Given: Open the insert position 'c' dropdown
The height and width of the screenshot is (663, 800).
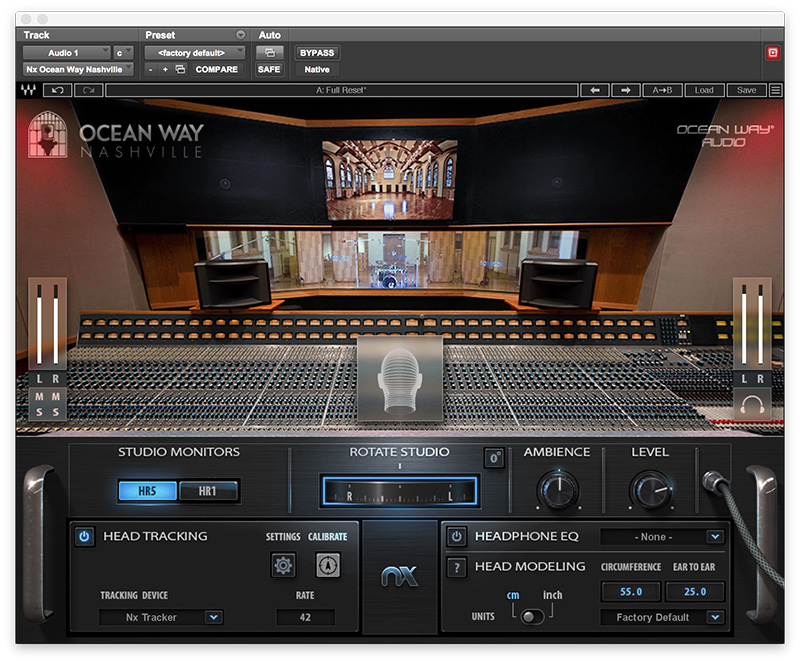Looking at the screenshot, I should 123,53.
